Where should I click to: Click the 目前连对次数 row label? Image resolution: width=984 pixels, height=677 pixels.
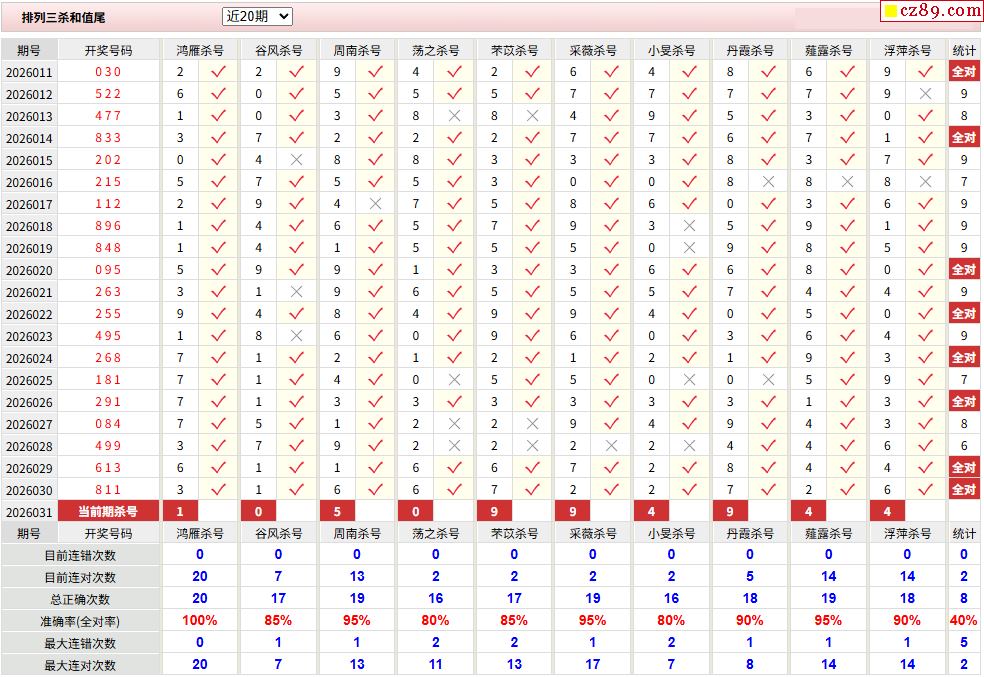pyautogui.click(x=80, y=578)
